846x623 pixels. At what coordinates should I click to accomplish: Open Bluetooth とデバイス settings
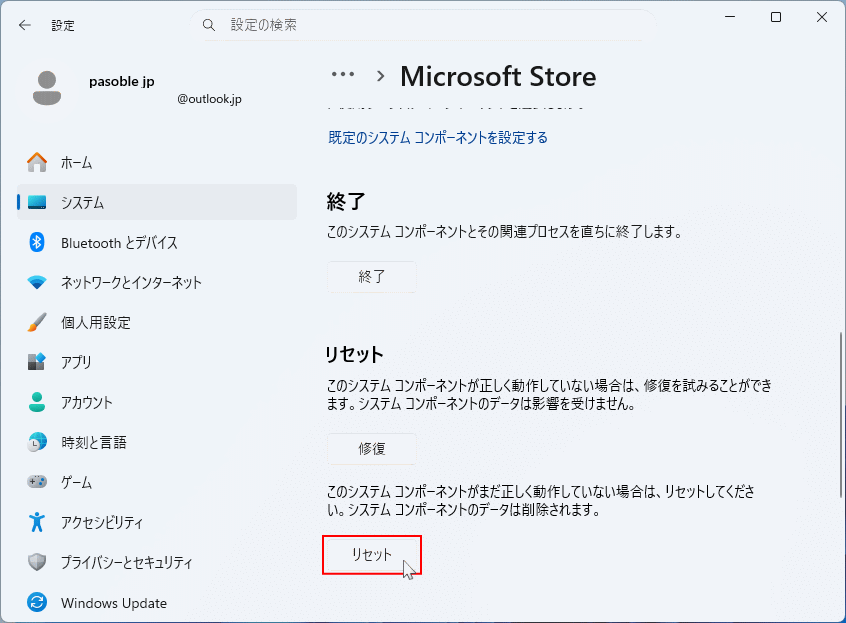pyautogui.click(x=119, y=243)
